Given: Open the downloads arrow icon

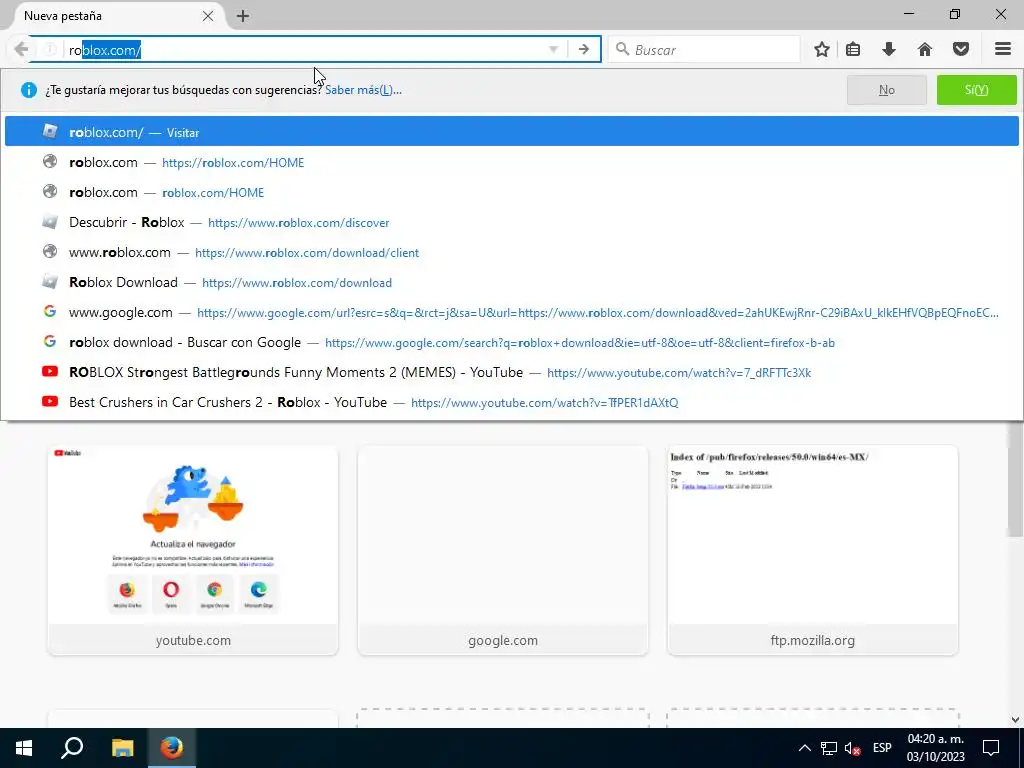Looking at the screenshot, I should click(889, 50).
